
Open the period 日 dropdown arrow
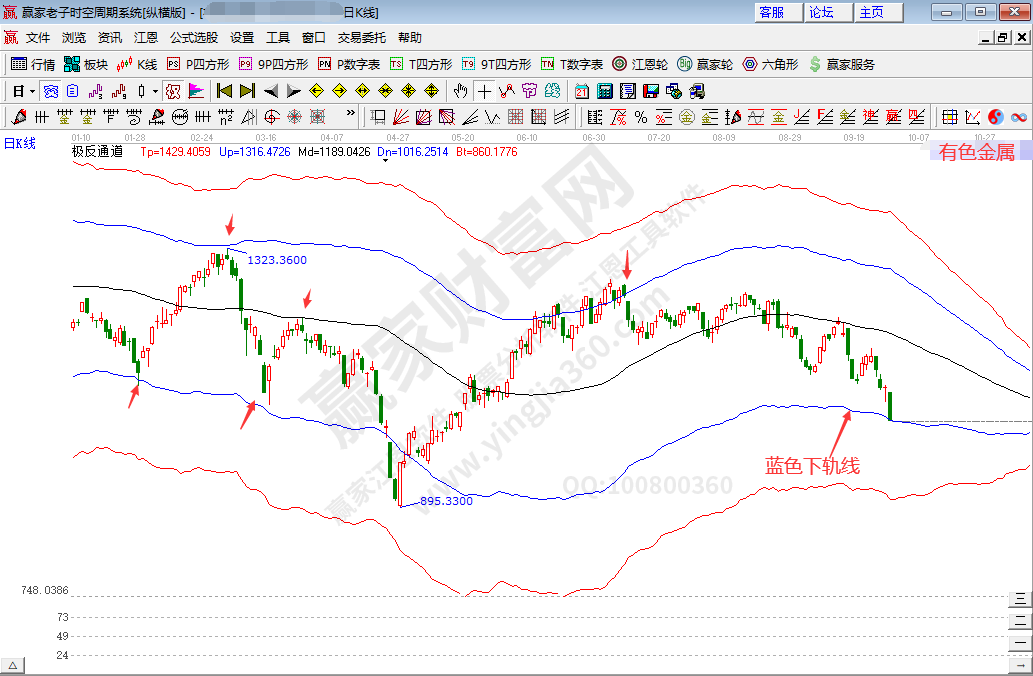tap(32, 91)
